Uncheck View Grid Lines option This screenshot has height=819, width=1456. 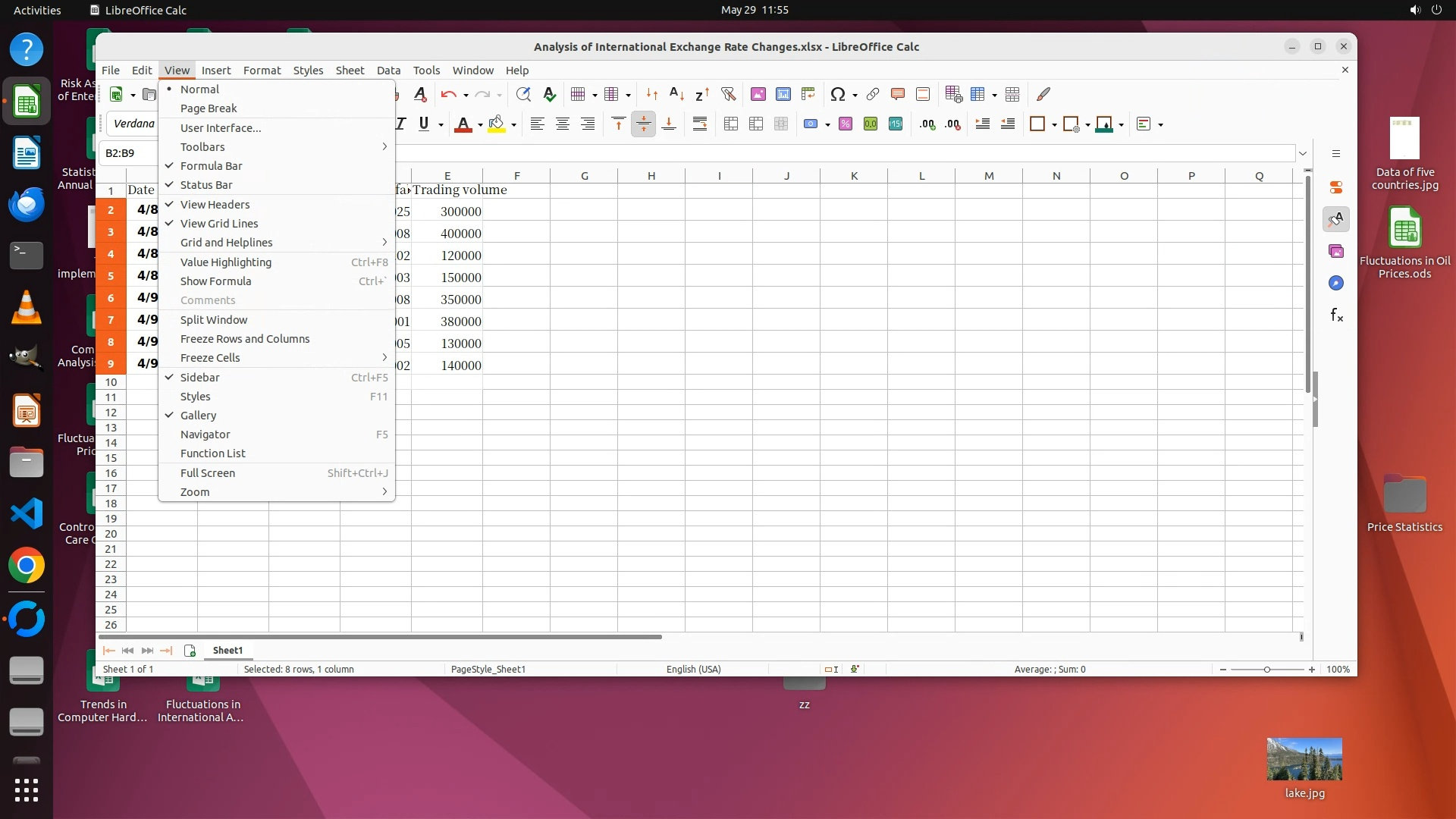pyautogui.click(x=218, y=223)
